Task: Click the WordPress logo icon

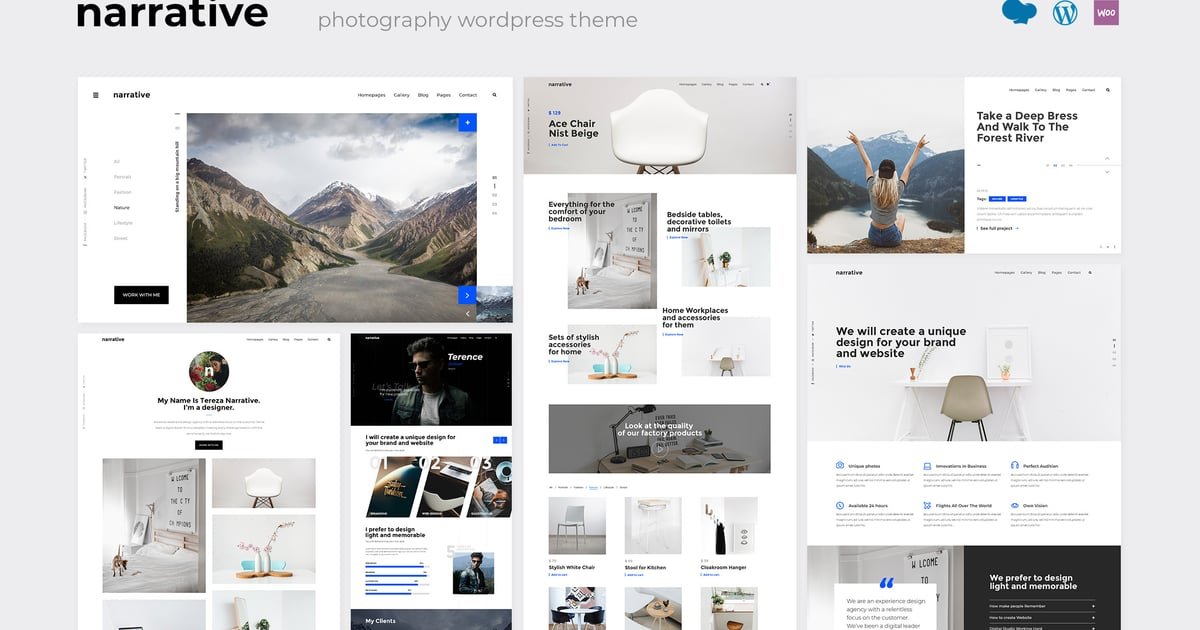Action: tap(1065, 13)
